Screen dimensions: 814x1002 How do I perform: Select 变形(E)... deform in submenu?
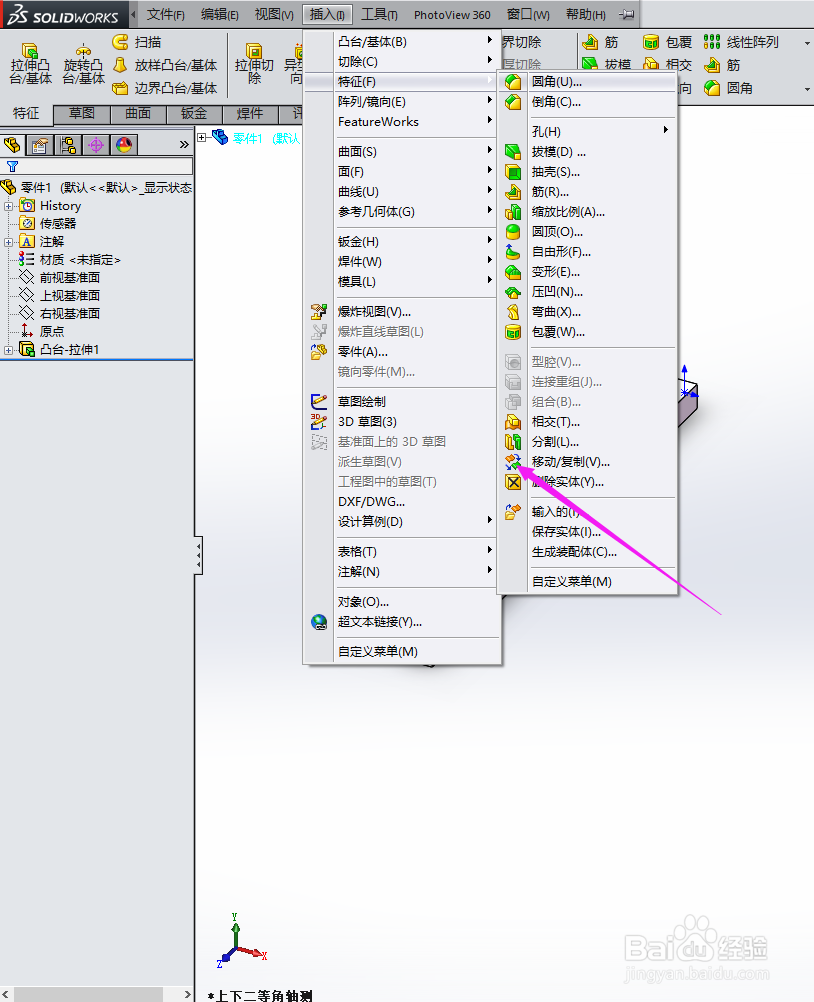[x=587, y=272]
